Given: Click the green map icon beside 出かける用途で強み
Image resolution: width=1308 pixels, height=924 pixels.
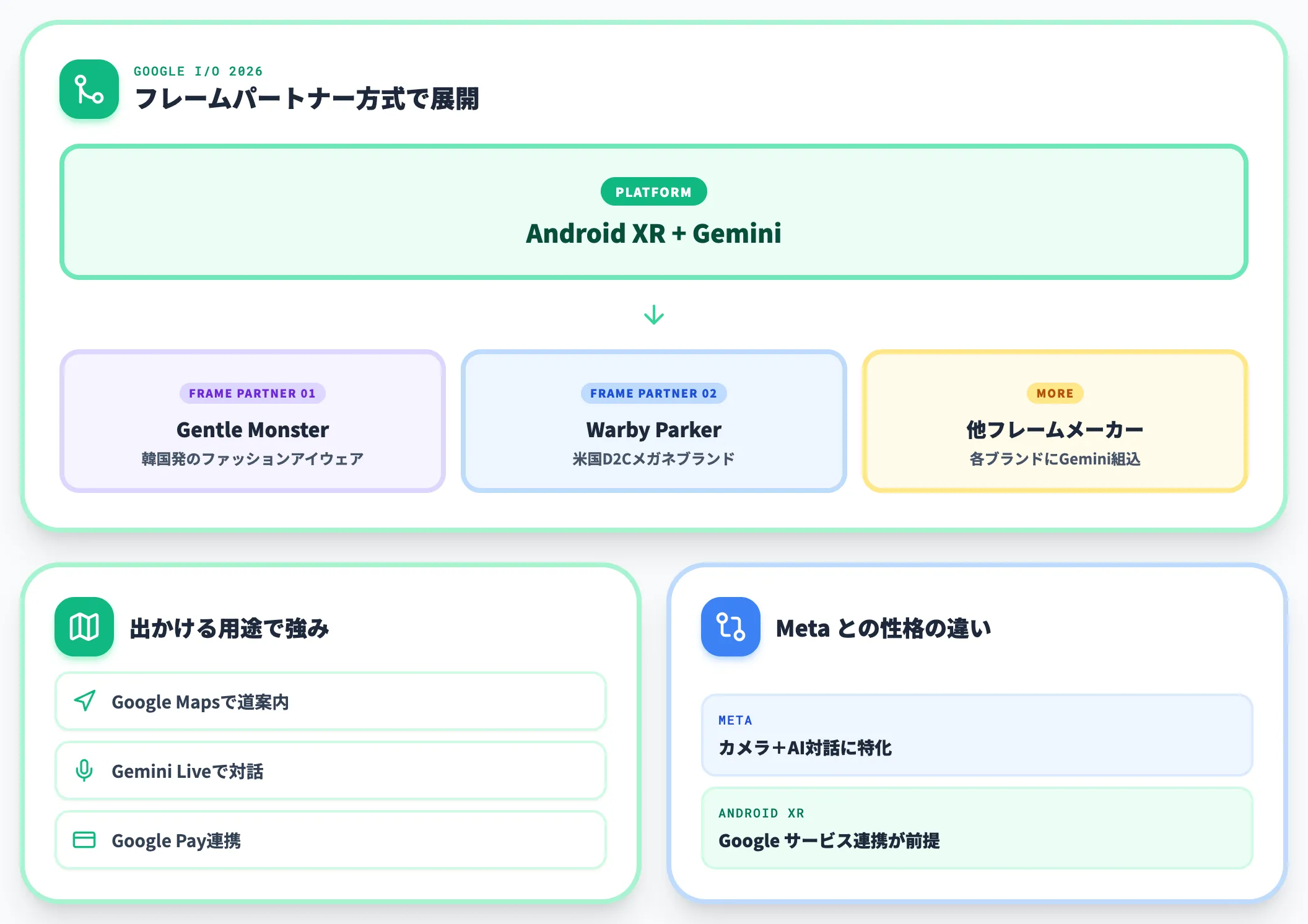Looking at the screenshot, I should [x=84, y=627].
